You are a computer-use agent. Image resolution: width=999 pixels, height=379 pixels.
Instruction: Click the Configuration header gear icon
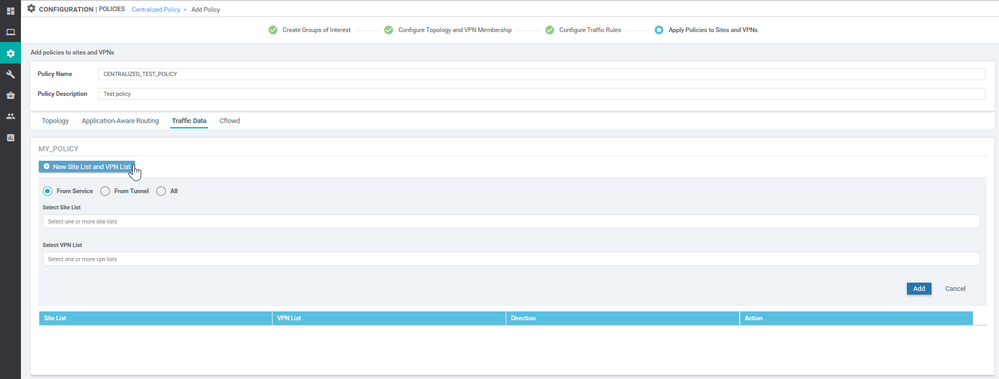click(x=31, y=9)
